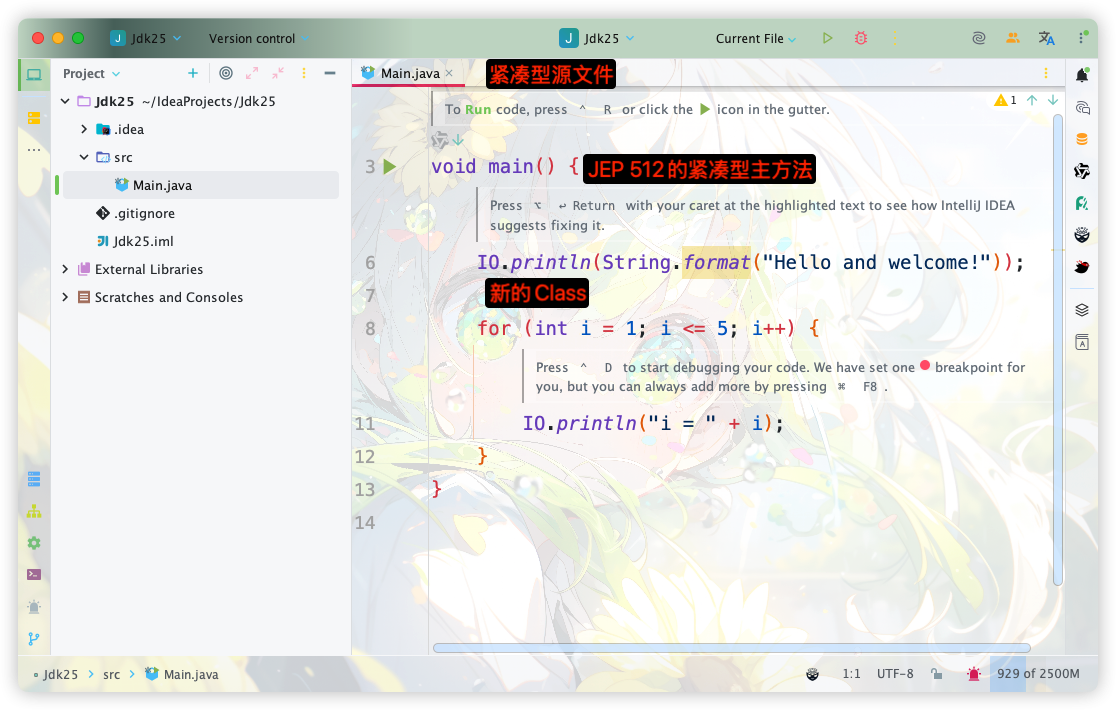Viewport: 1116px width, 710px height.
Task: Add new file with plus icon
Action: tap(193, 73)
